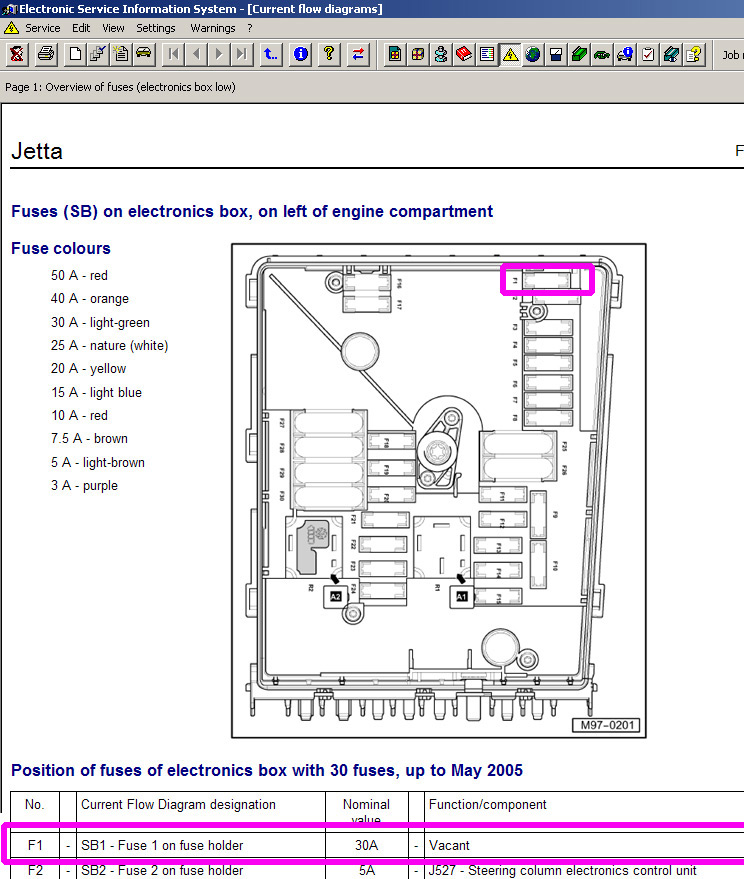Open the Settings menu
The image size is (744, 879).
[156, 28]
